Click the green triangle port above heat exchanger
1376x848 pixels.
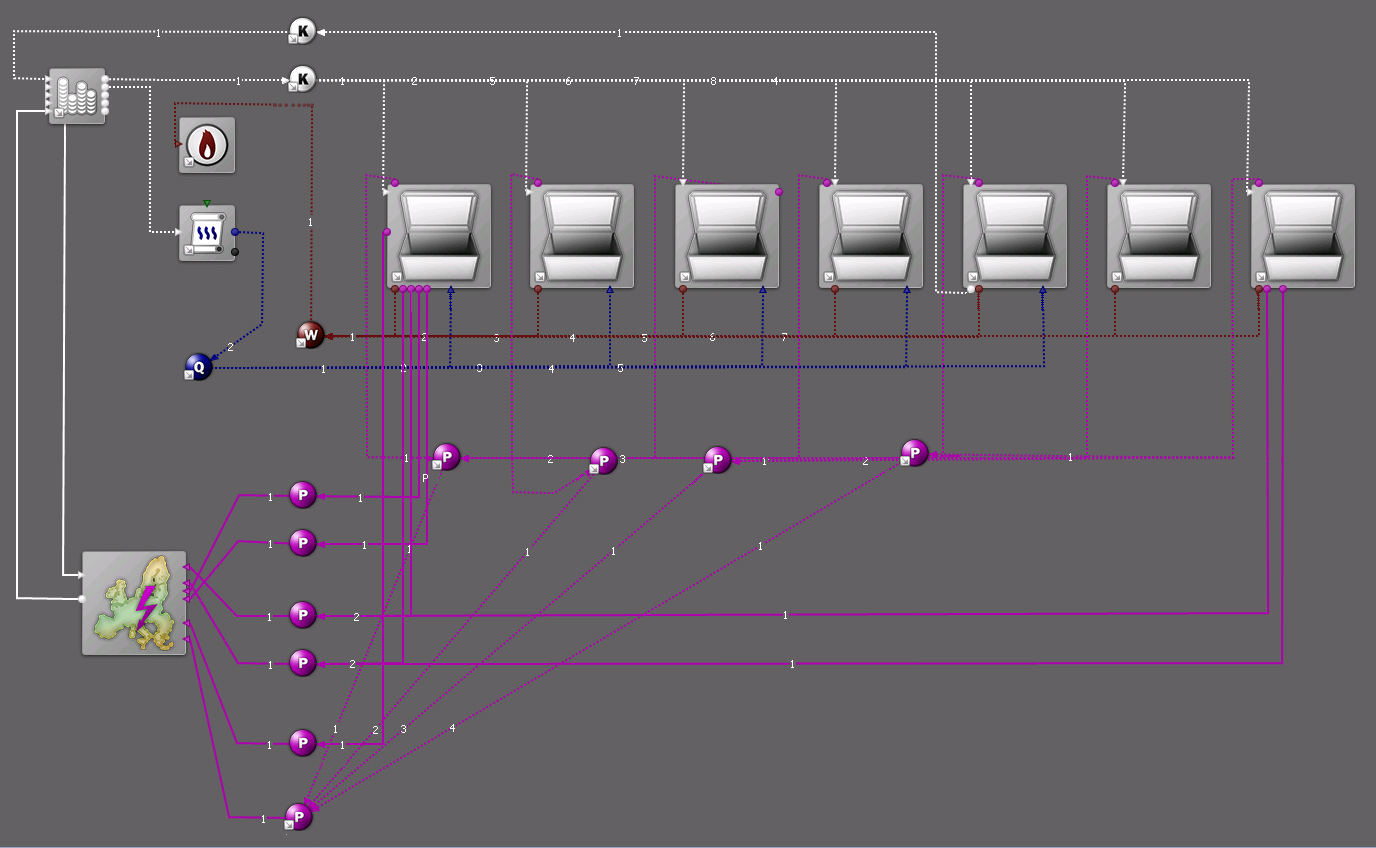207,203
